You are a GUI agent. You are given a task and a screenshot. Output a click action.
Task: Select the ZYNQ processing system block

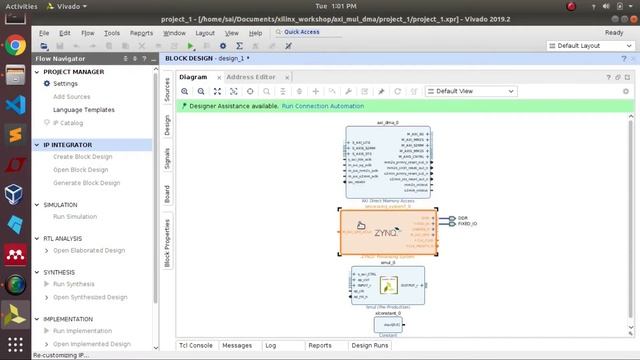[x=388, y=232]
